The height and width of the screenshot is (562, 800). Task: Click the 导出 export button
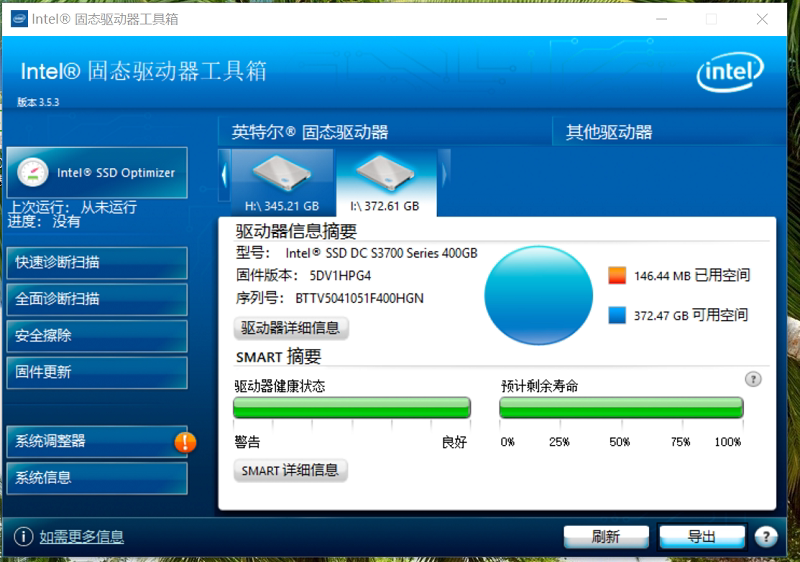(x=702, y=537)
